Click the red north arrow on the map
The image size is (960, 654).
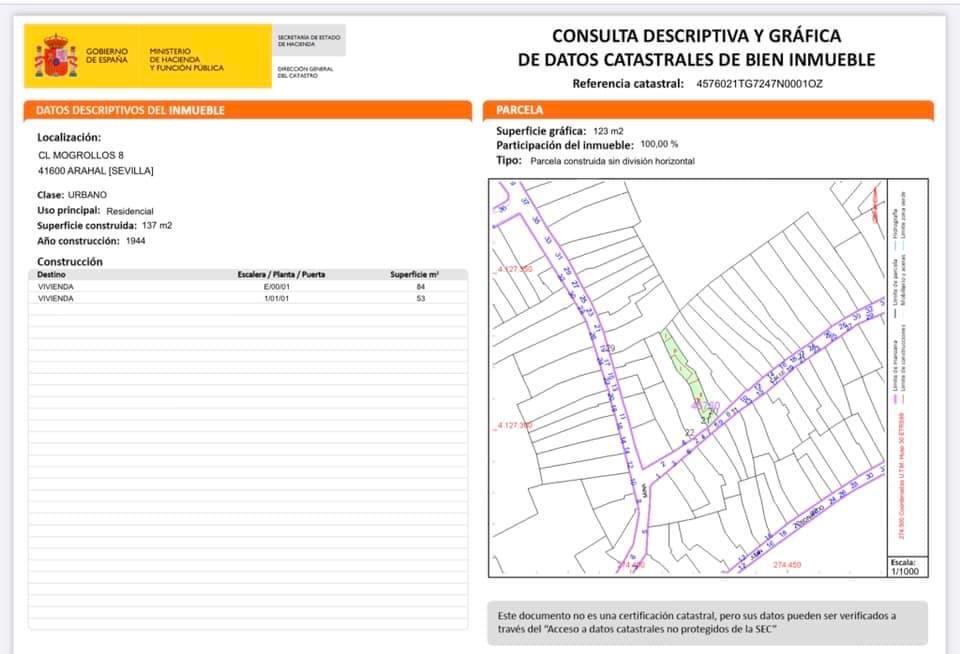[x=877, y=197]
